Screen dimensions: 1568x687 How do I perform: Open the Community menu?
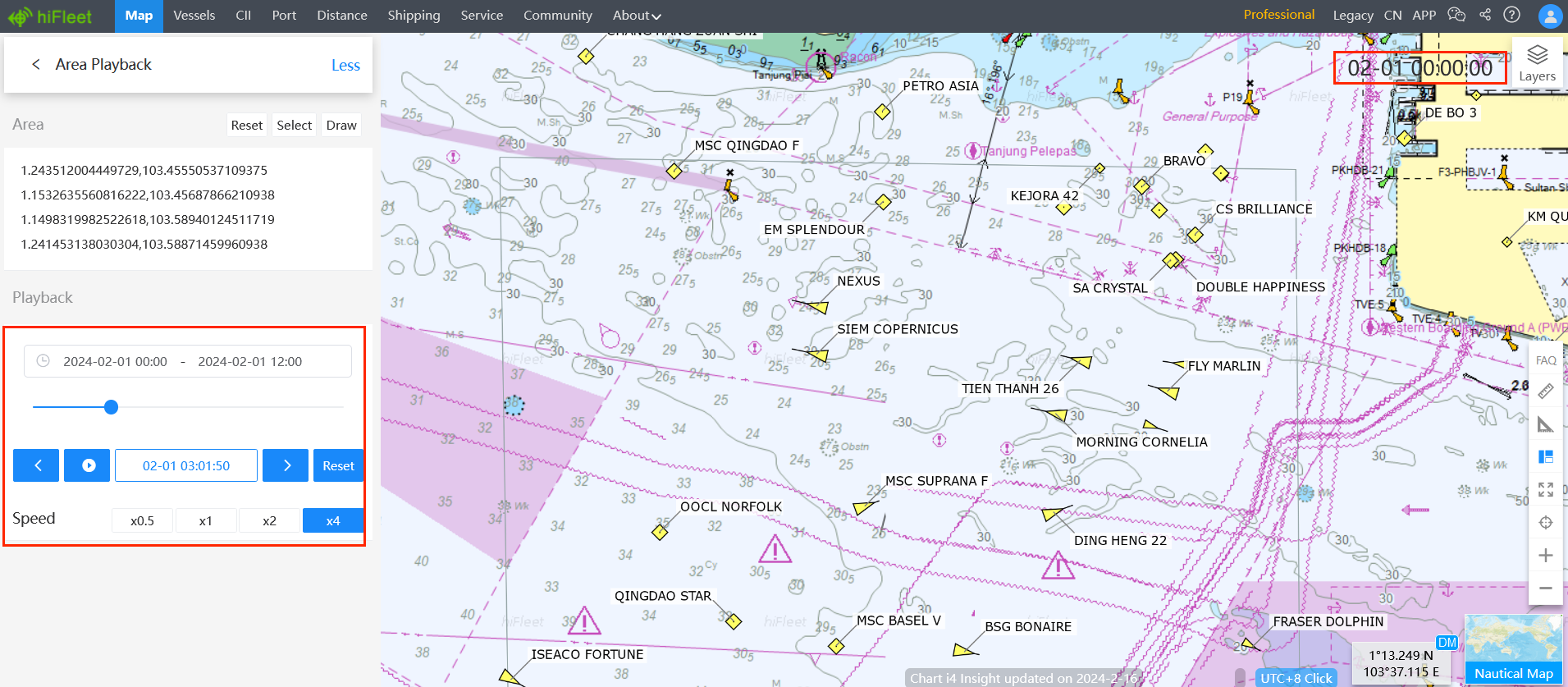click(558, 16)
